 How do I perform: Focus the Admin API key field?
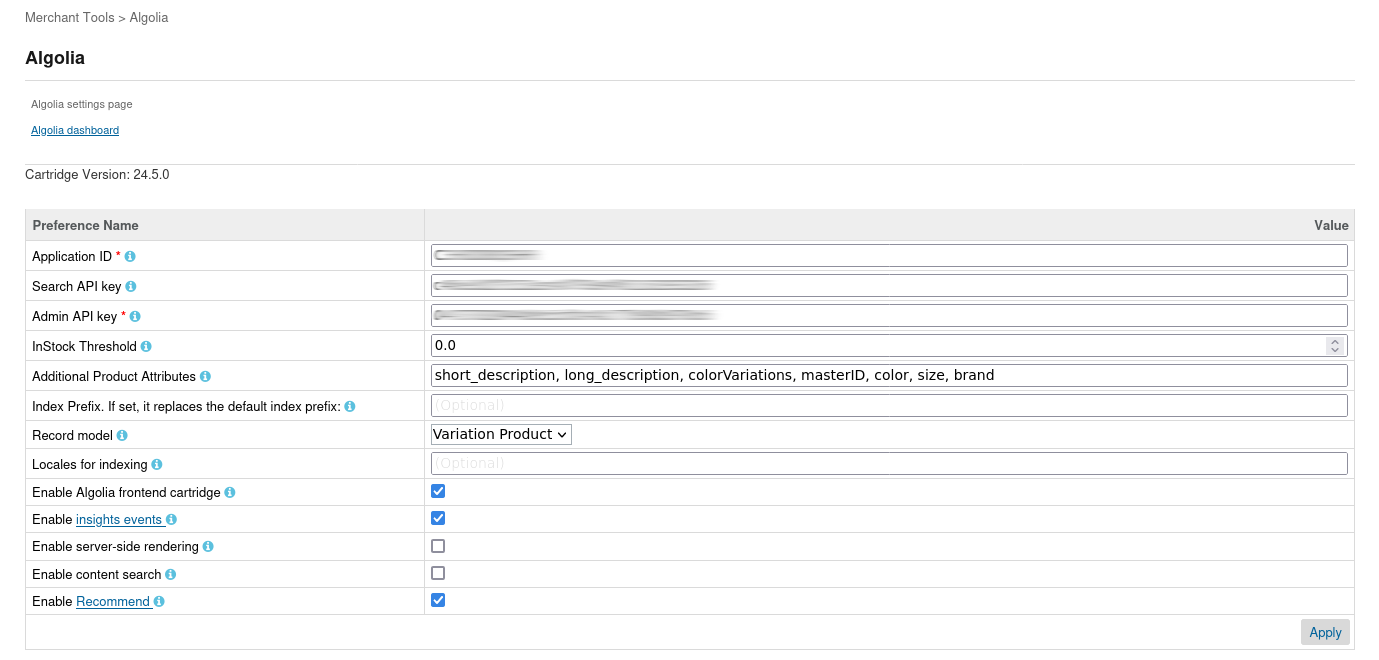(889, 316)
